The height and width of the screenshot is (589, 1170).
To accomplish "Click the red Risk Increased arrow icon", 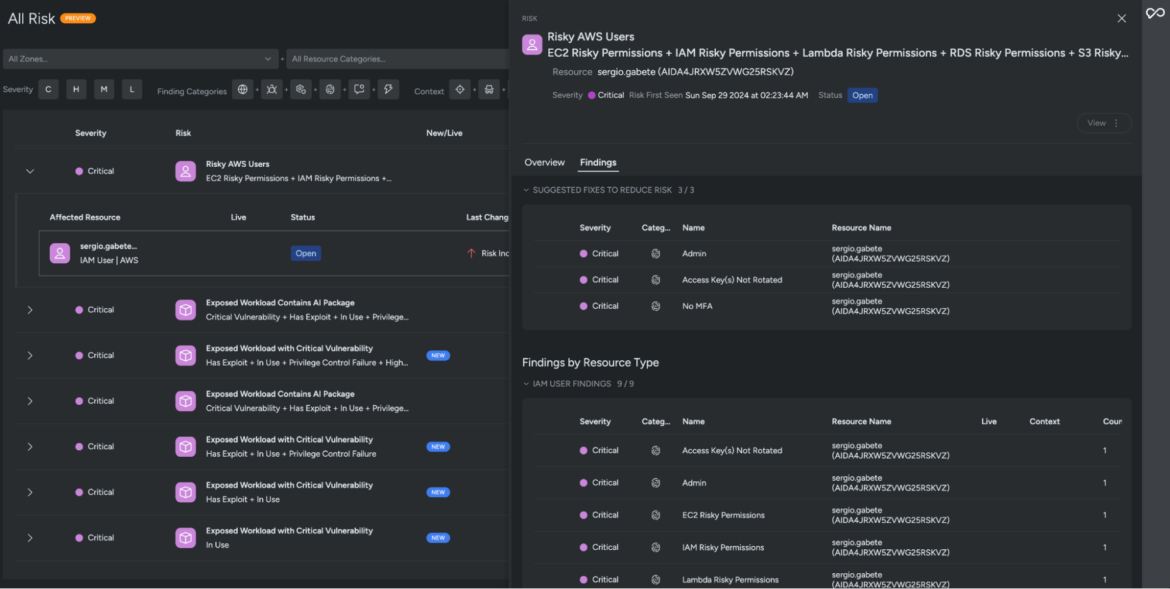I will pos(471,253).
